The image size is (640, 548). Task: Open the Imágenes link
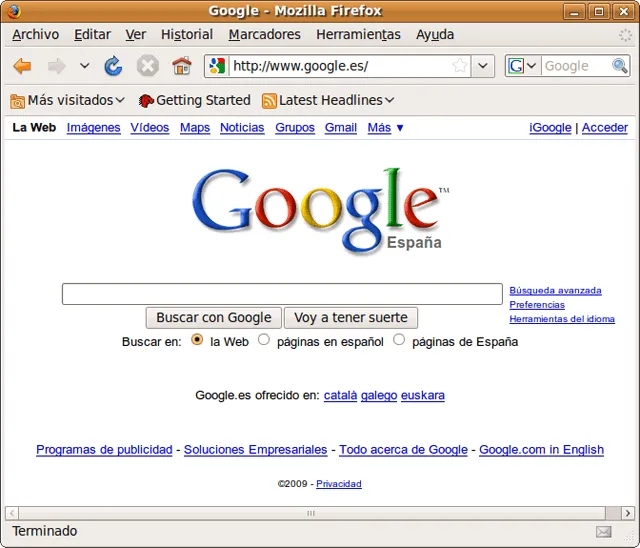coord(93,128)
